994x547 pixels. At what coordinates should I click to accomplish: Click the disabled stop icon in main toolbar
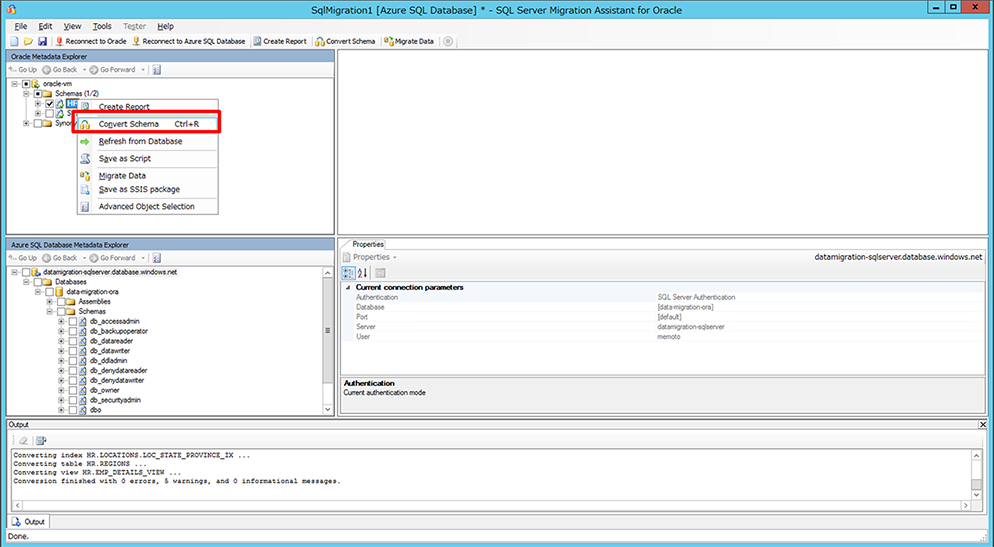tap(448, 41)
